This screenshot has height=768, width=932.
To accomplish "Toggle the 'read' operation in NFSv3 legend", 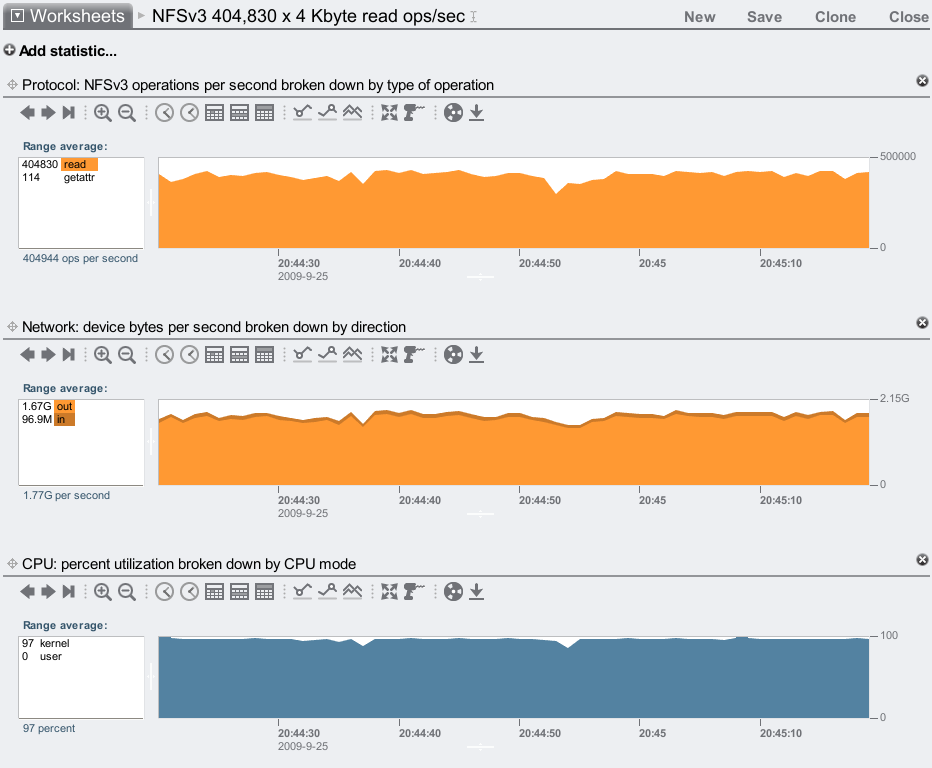I will point(78,164).
